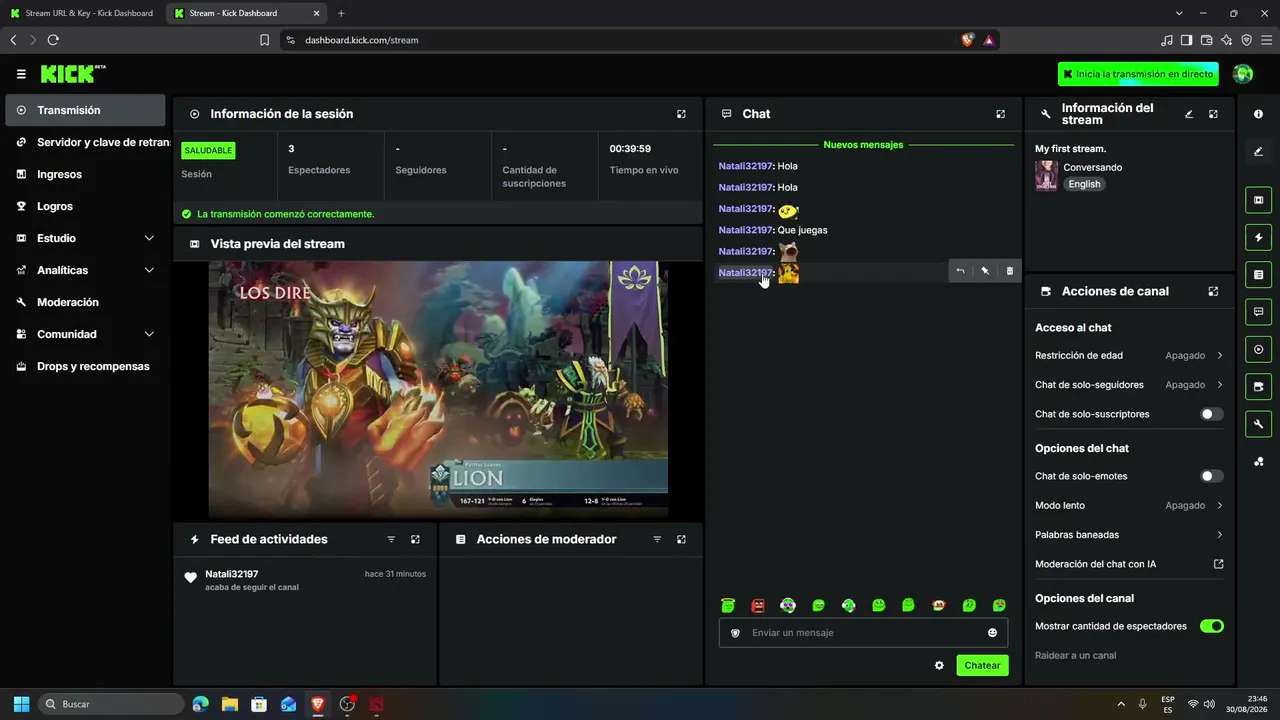Toggle the wrench icon in the right rail
Viewport: 1280px width, 720px height.
tap(1258, 424)
